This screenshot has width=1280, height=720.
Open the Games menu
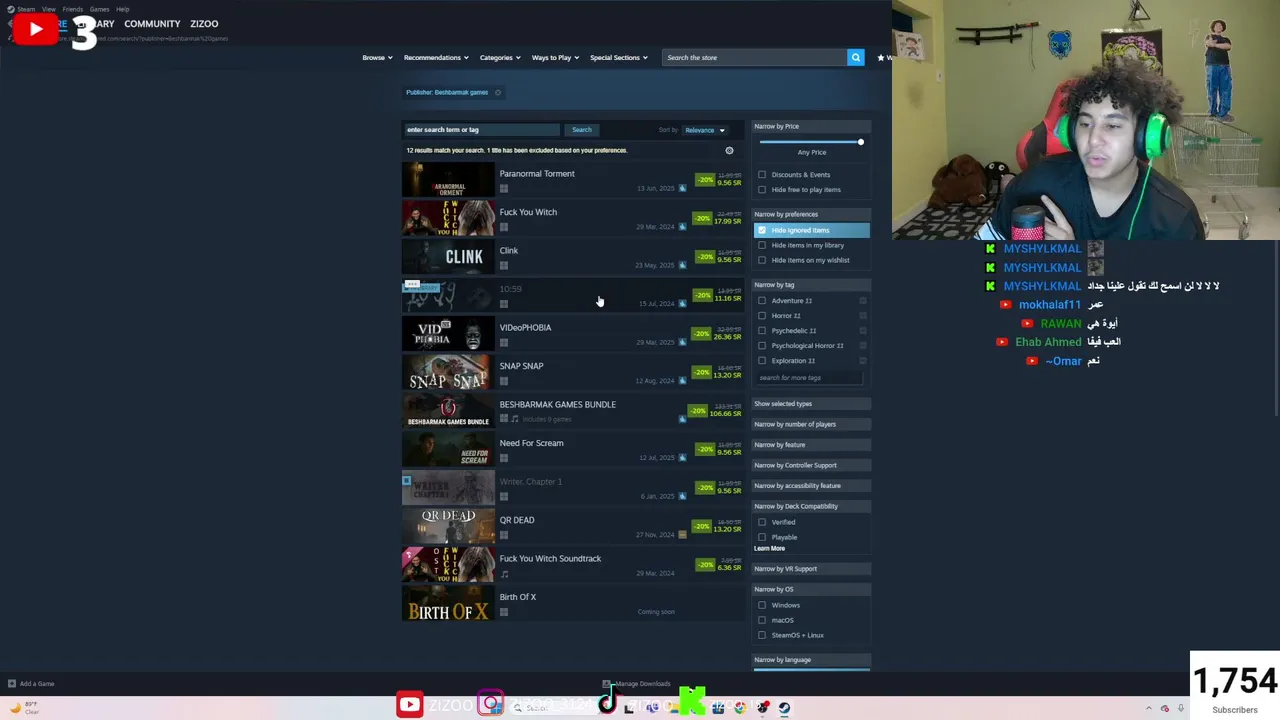[99, 9]
